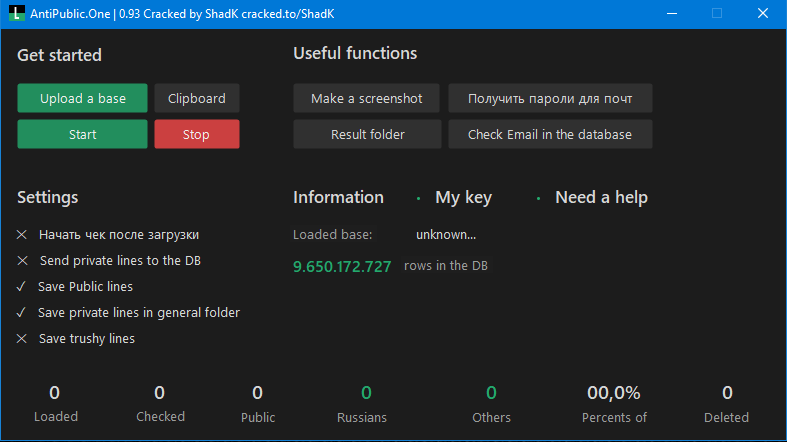Enable Send private lines to the DB
The height and width of the screenshot is (442, 787).
point(109,261)
